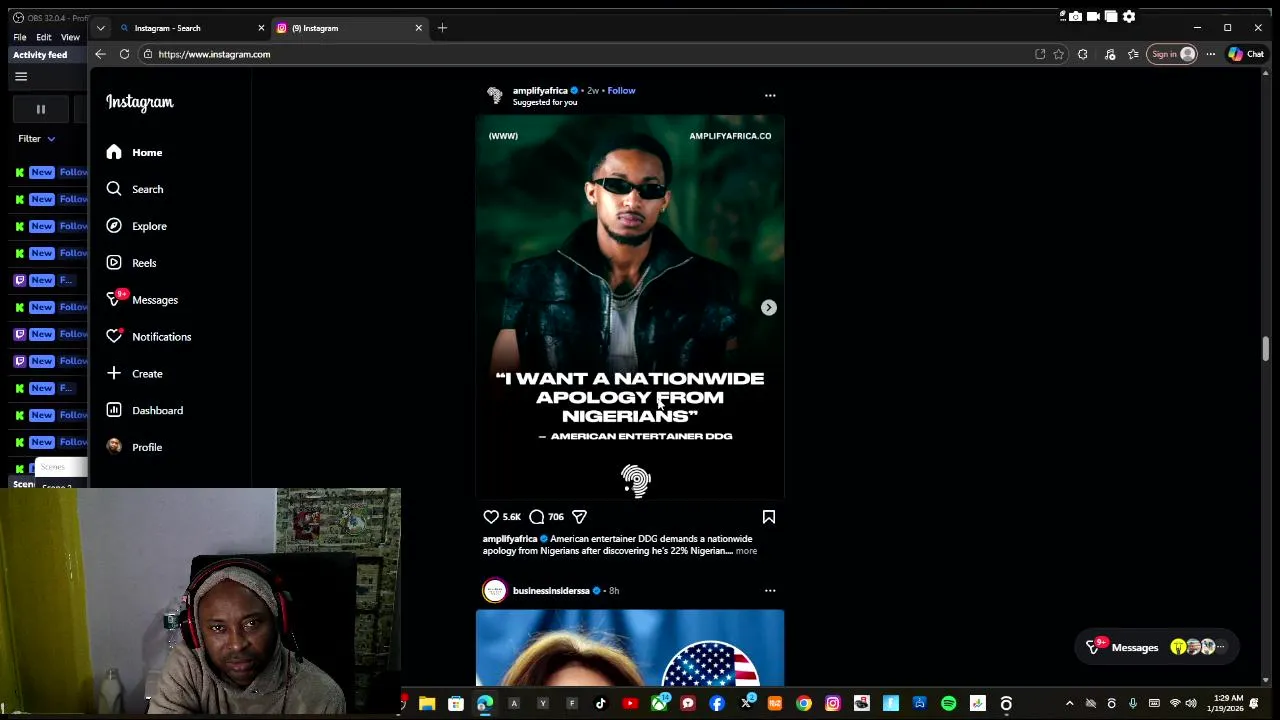
Task: Open a new browser tab
Action: tap(442, 28)
